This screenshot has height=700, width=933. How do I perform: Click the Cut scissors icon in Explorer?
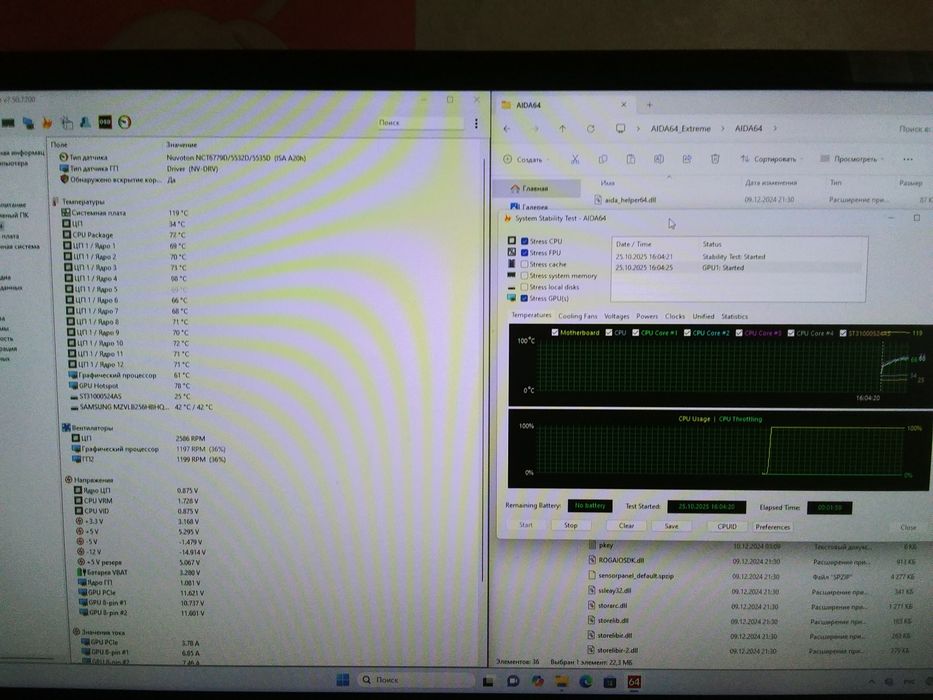575,159
